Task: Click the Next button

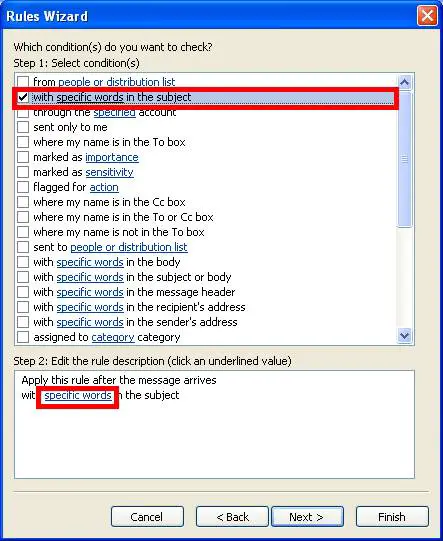Action: 307,517
